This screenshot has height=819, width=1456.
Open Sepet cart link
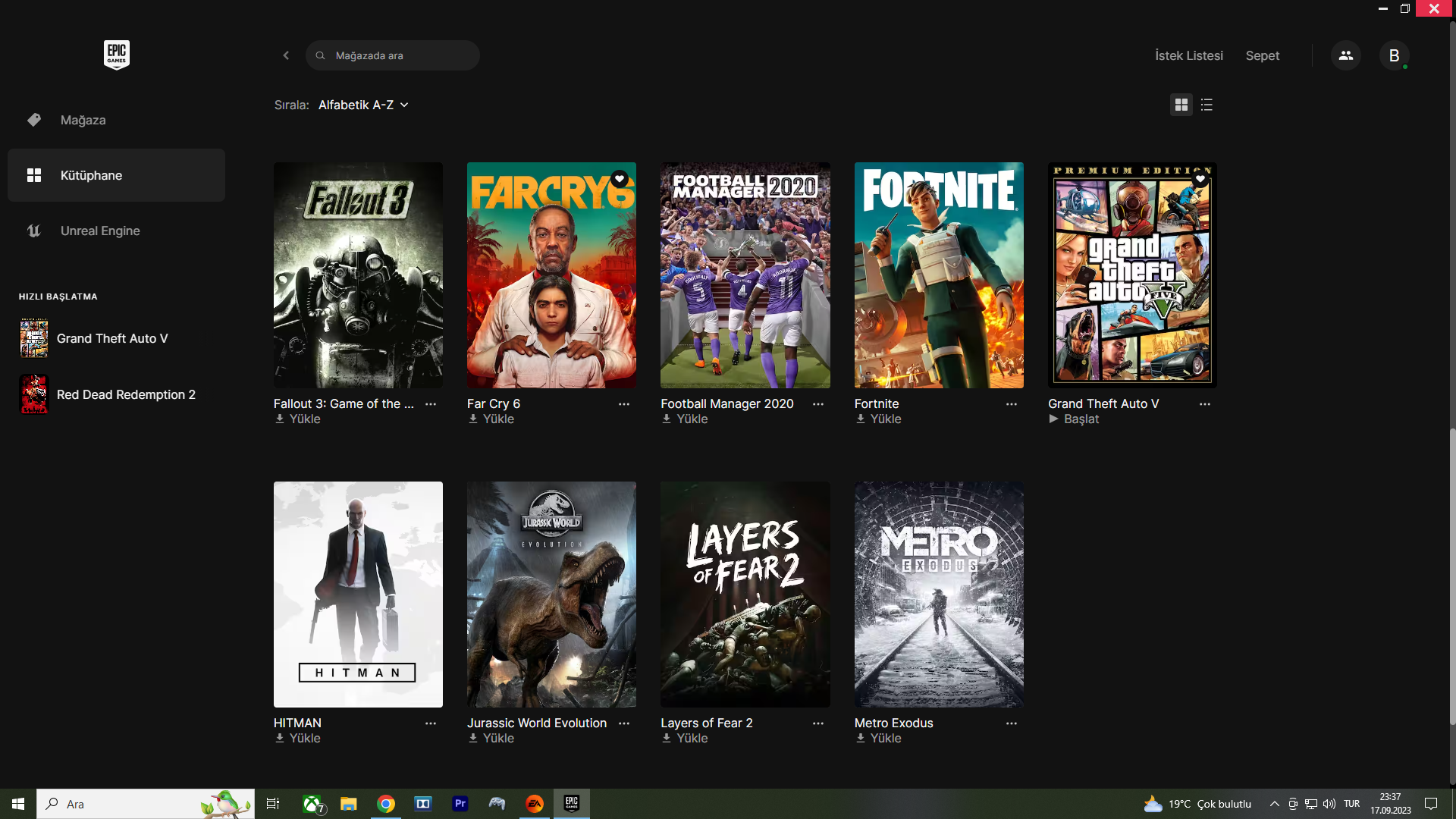pos(1262,55)
